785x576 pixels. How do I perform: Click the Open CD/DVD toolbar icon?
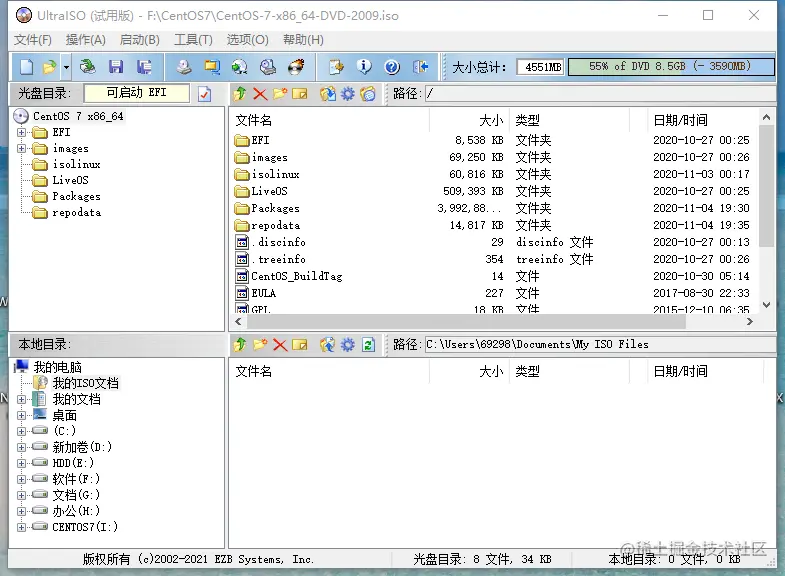88,67
